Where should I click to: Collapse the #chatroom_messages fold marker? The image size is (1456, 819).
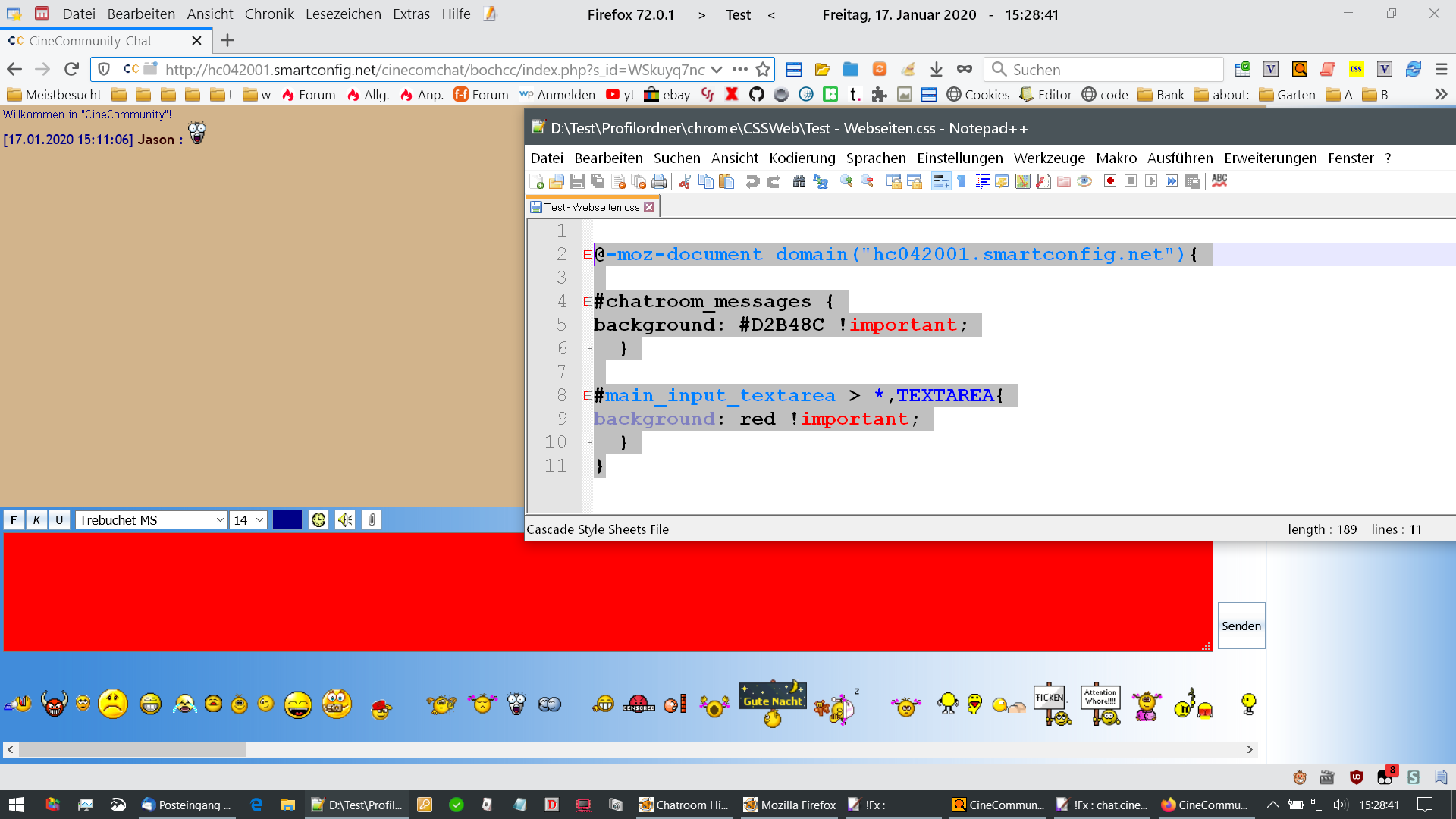pyautogui.click(x=588, y=302)
